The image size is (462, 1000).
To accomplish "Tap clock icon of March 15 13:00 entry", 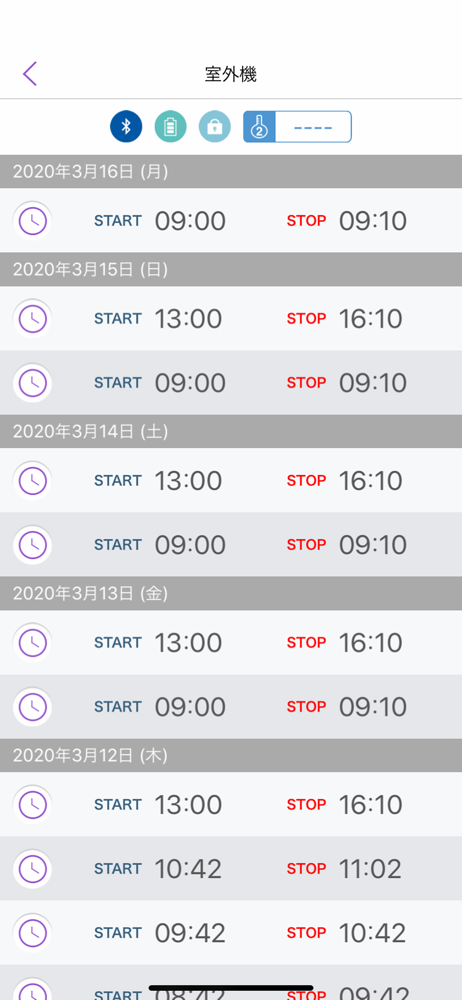I will point(33,318).
